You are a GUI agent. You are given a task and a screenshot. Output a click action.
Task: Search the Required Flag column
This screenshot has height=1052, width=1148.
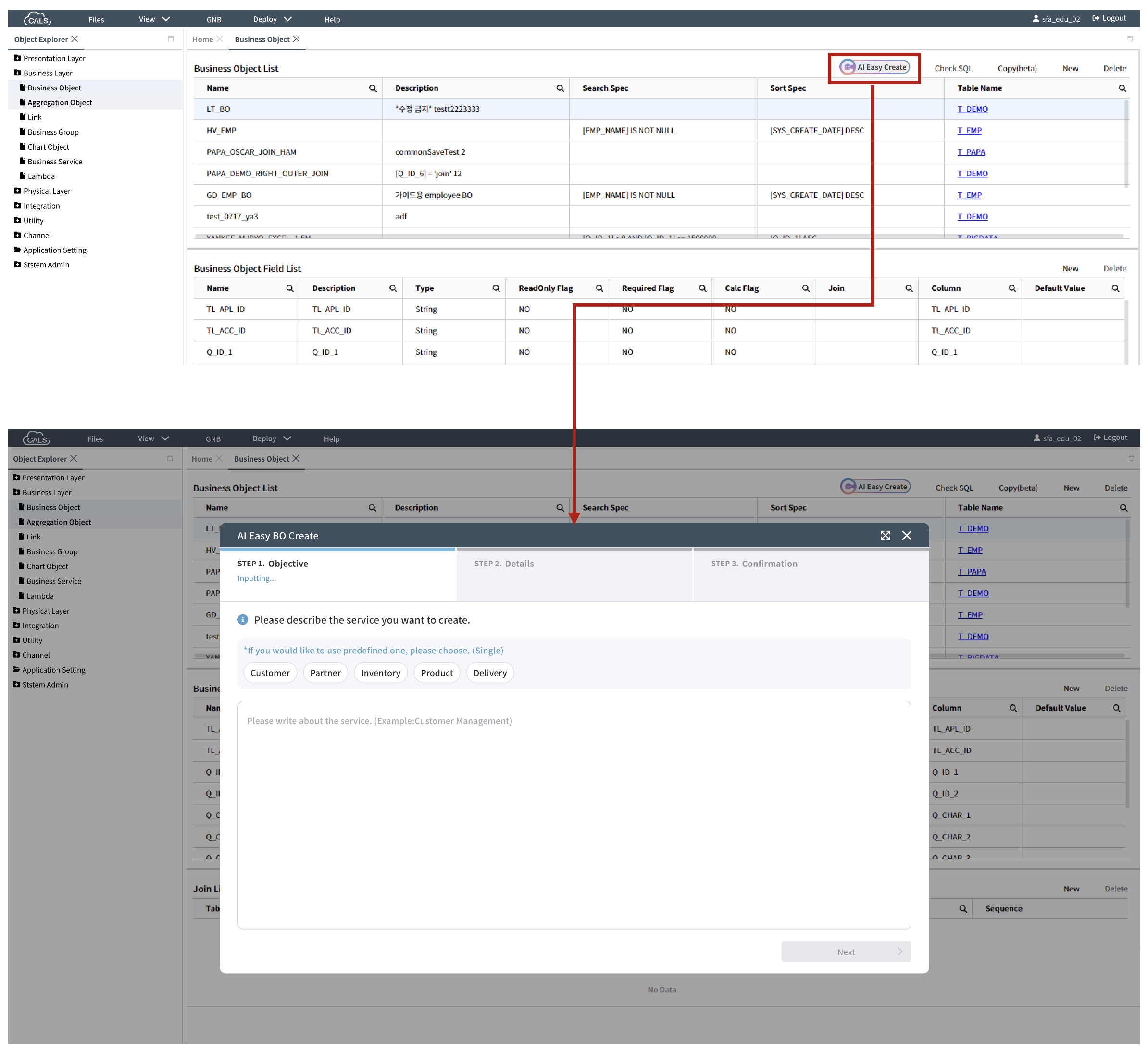point(702,289)
